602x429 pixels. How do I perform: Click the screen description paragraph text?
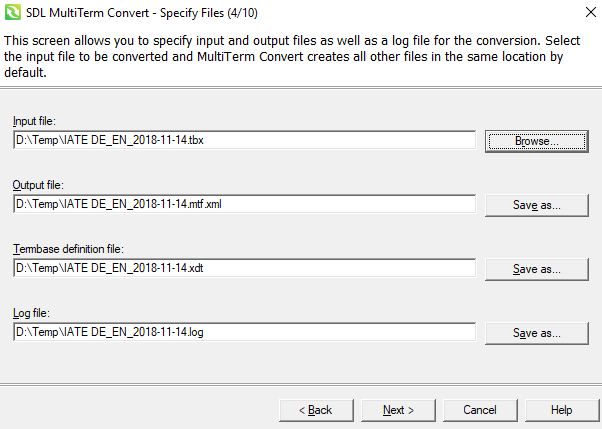pos(290,57)
